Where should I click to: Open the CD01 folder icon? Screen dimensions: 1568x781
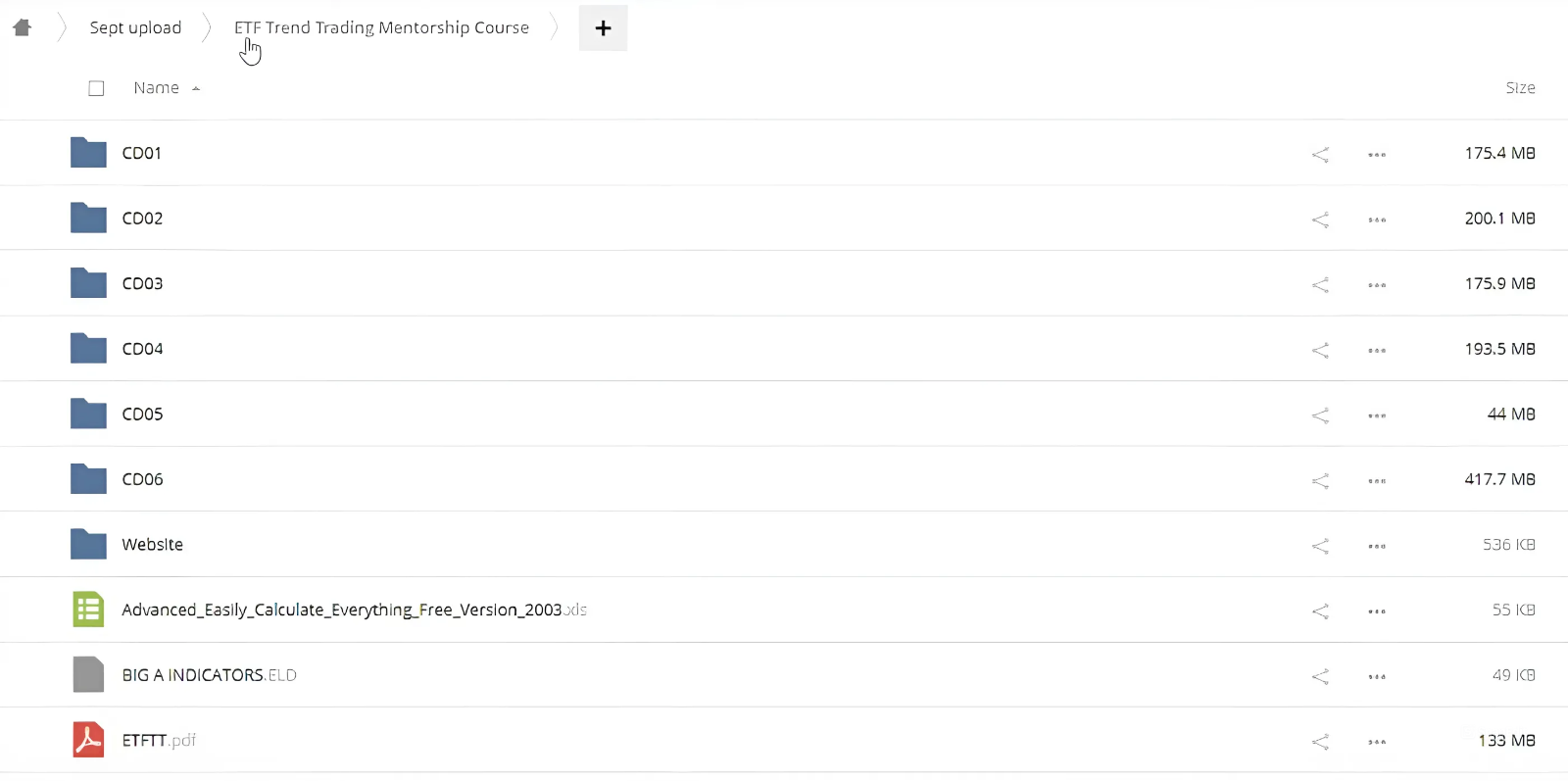[x=88, y=153]
